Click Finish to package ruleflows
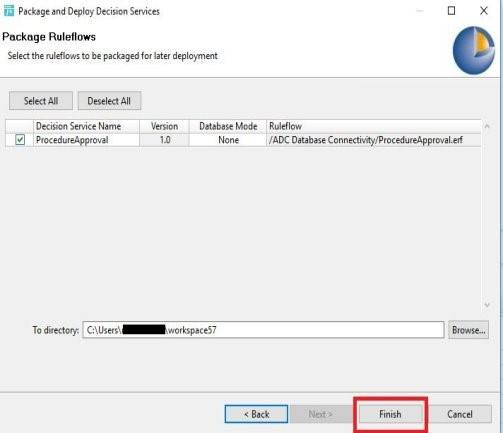503x433 pixels. 390,414
